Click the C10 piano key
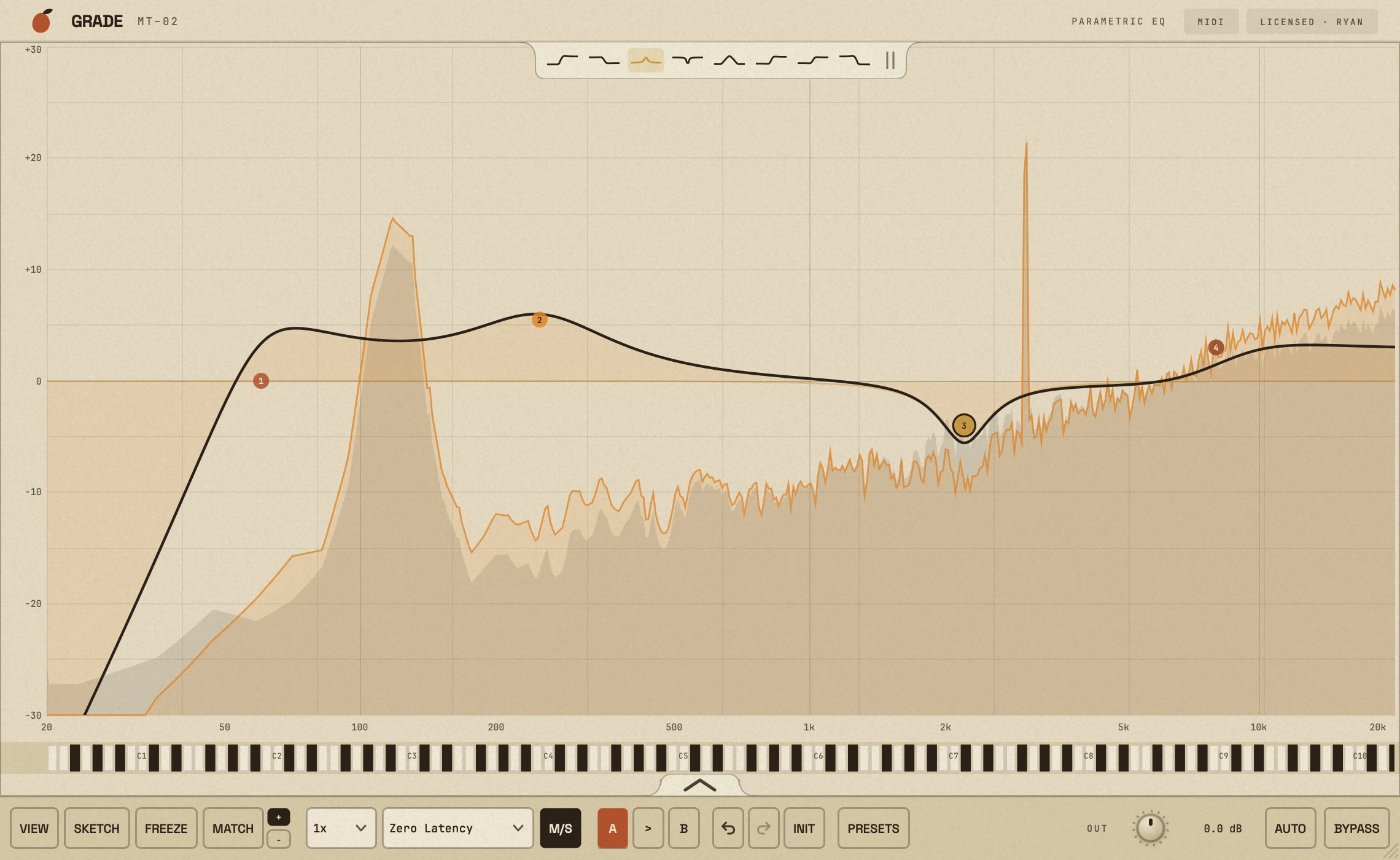This screenshot has width=1400, height=860. click(x=1360, y=758)
